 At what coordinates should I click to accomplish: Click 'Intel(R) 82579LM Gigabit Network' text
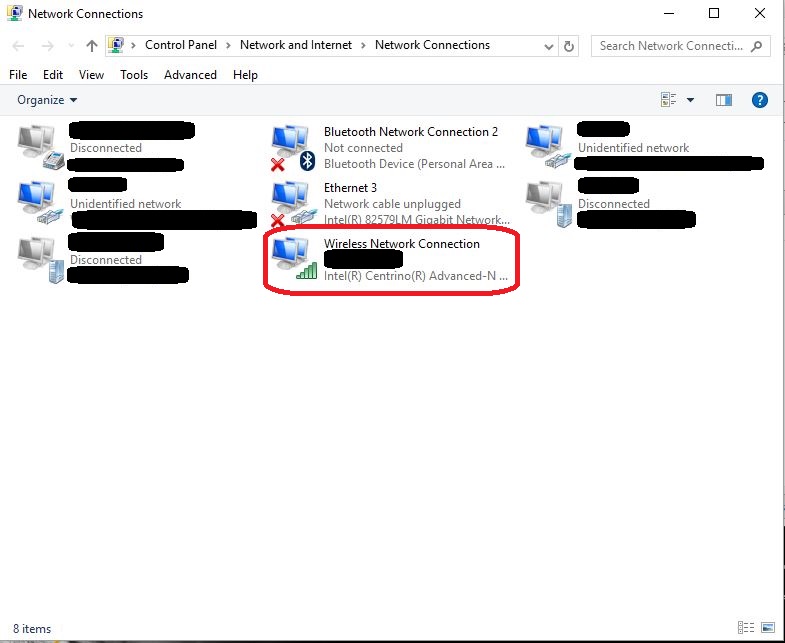pos(417,219)
